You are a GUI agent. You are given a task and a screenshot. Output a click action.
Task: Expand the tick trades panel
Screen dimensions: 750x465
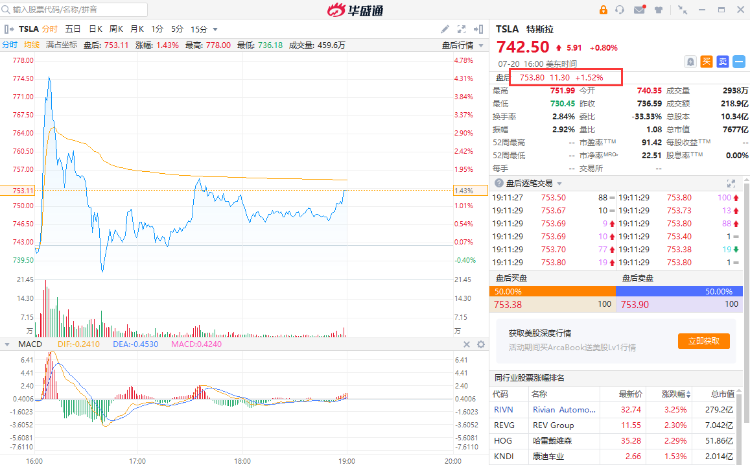tap(730, 183)
